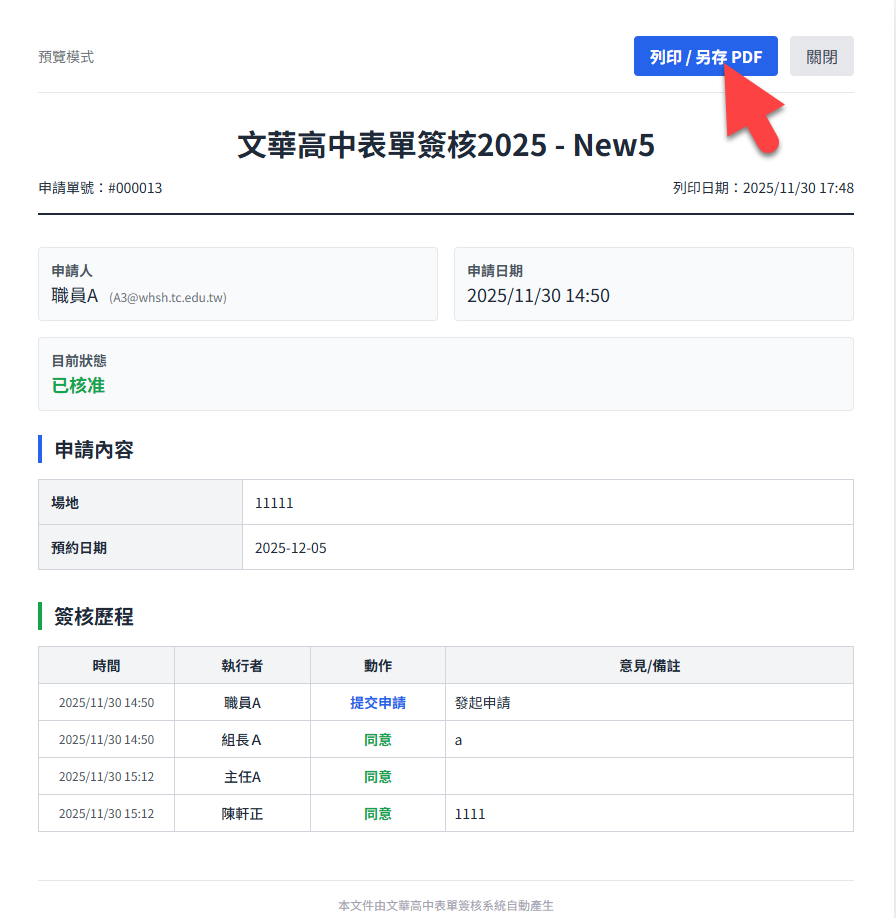Click the green 已核准 status text
The image size is (896, 918).
point(78,386)
